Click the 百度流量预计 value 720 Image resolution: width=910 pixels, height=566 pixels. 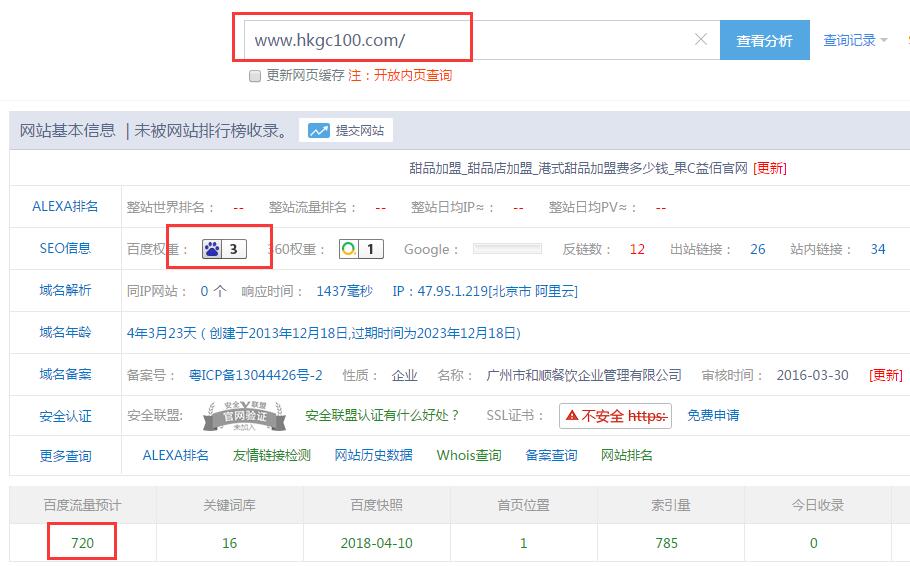82,543
